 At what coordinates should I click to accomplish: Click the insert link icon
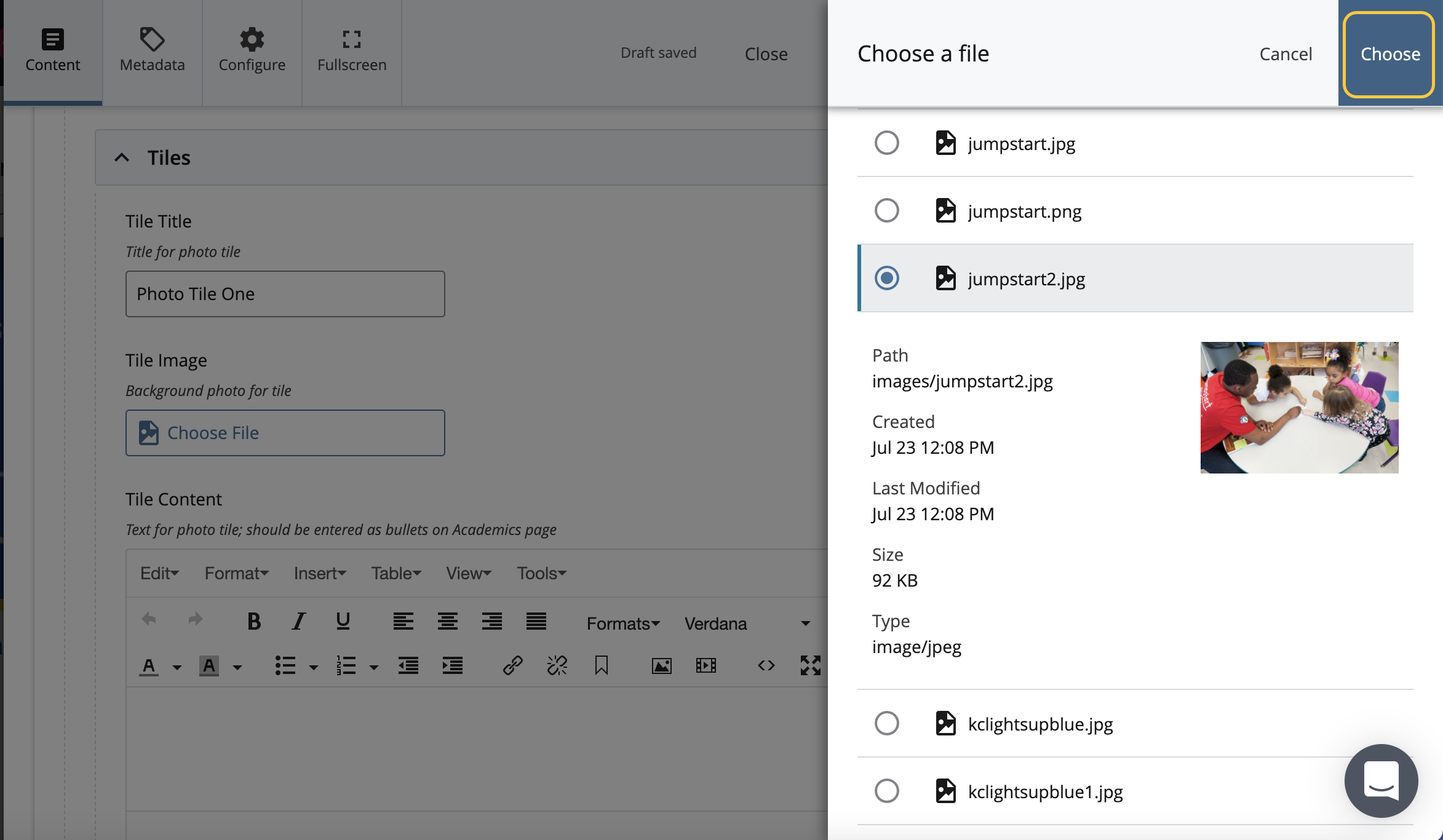coord(512,666)
